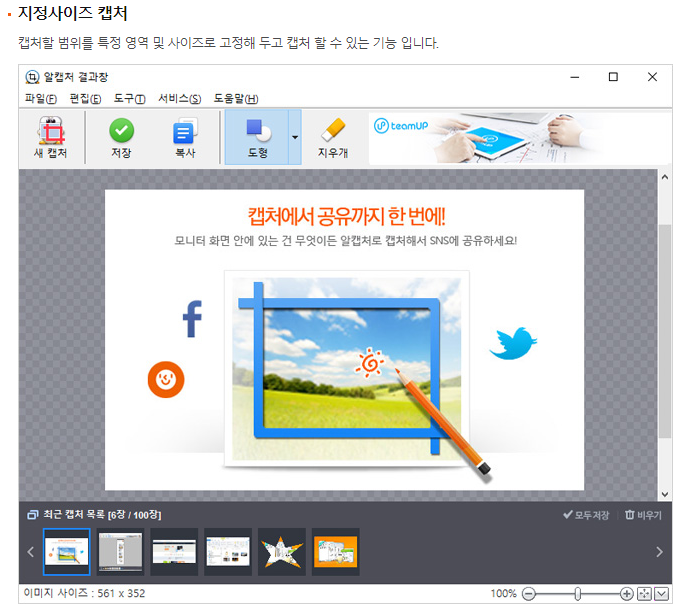Screen dimensions: 679x610
Task: Save the capture with 저장 button
Action: (121, 137)
